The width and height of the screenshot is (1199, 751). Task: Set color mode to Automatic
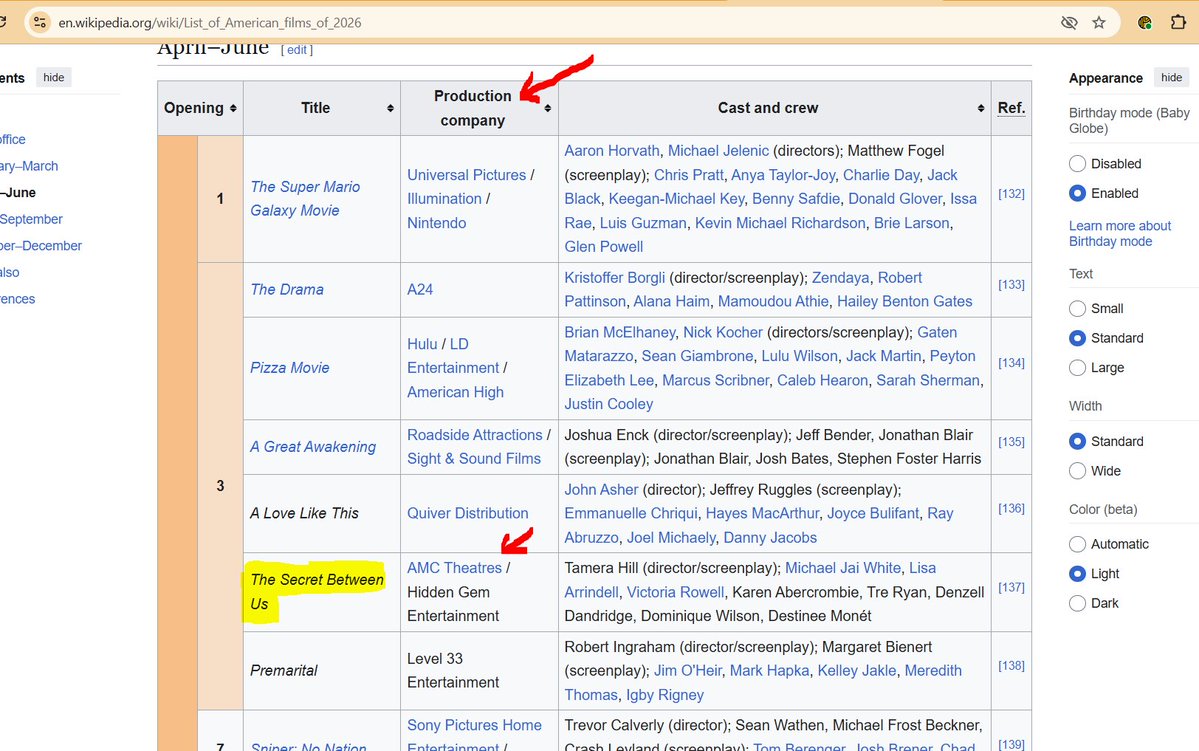click(x=1077, y=545)
